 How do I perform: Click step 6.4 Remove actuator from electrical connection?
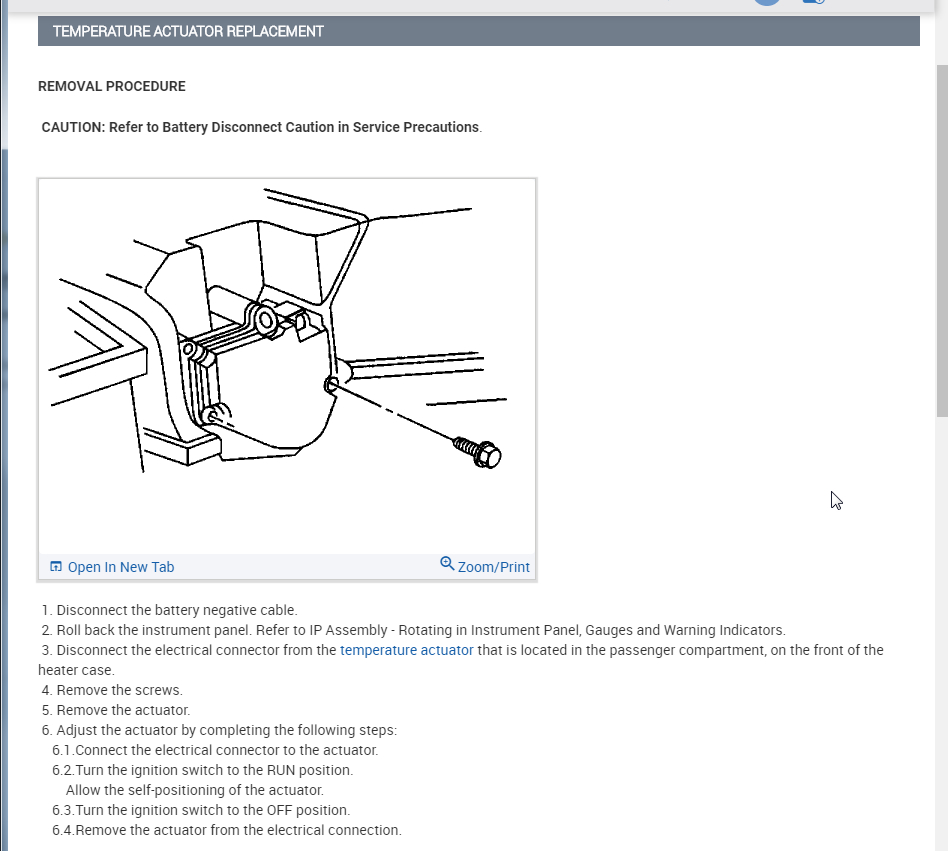pos(227,830)
